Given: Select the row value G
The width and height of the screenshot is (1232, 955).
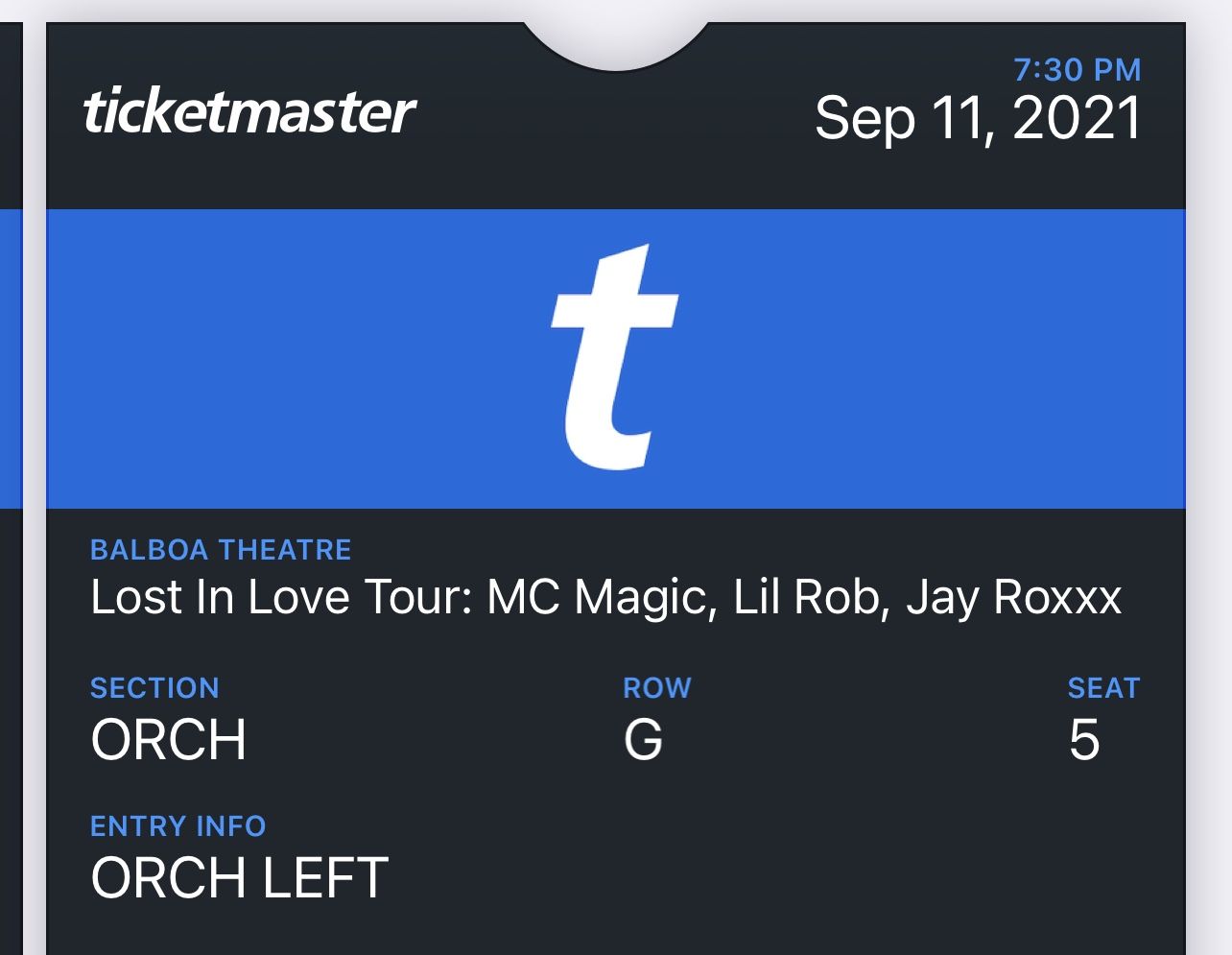Looking at the screenshot, I should pos(643,740).
